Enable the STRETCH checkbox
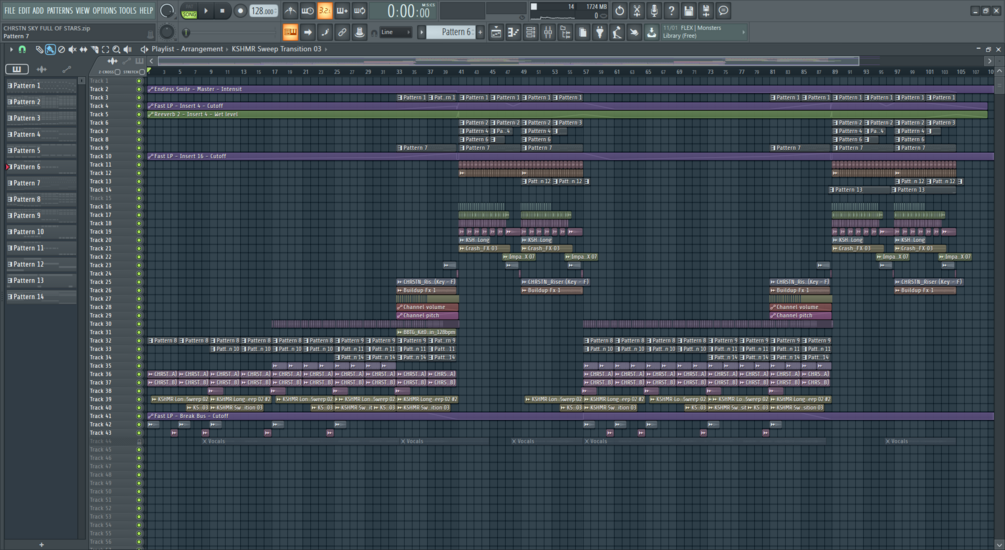 pyautogui.click(x=142, y=72)
